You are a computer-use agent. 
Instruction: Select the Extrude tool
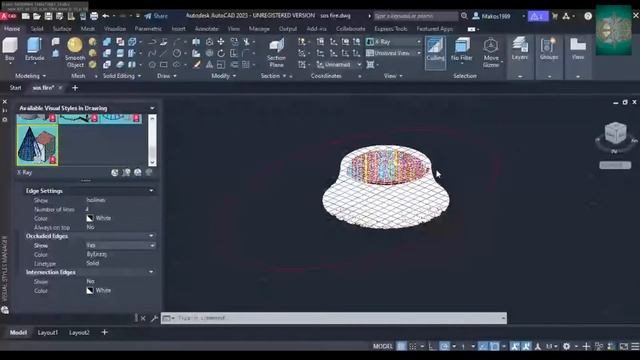35,49
